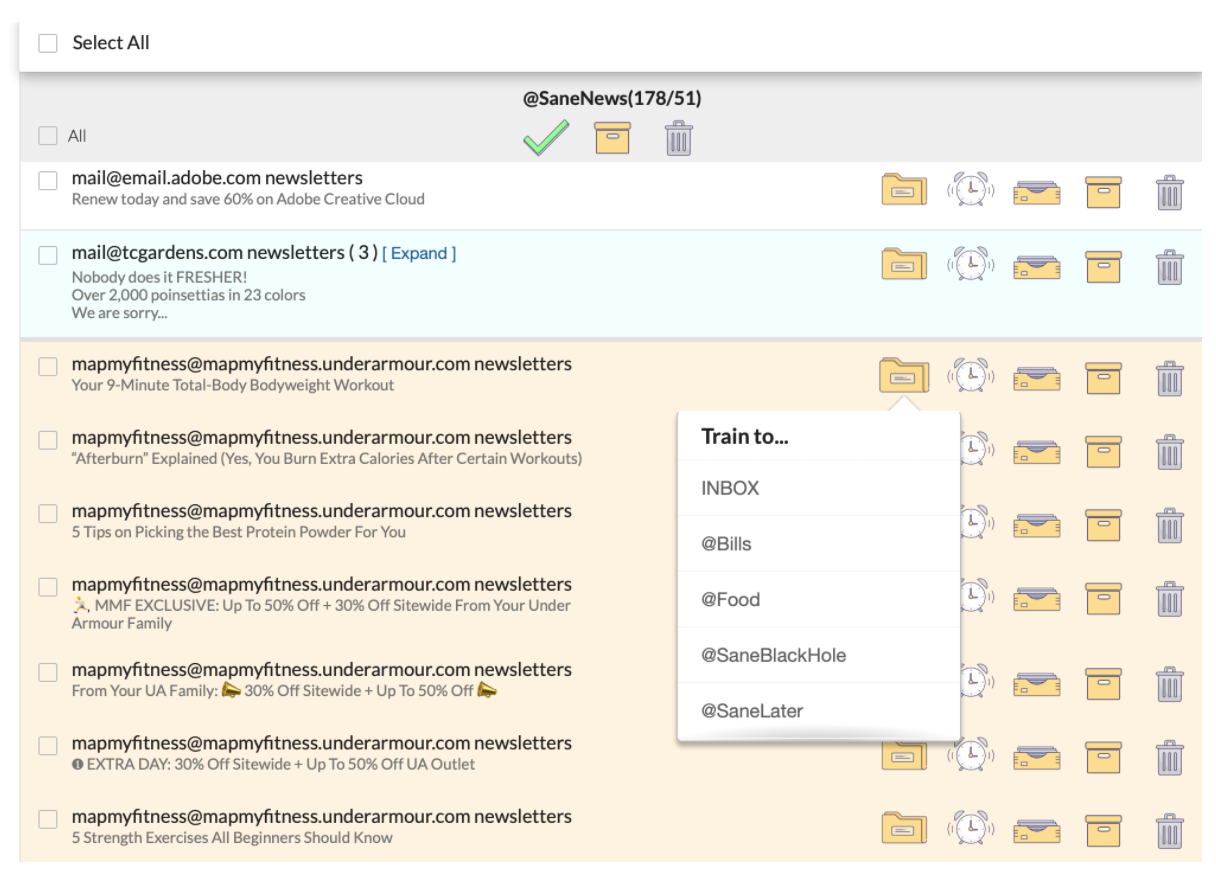The image size is (1216, 874).
Task: Open the Afterburn Explained email subject
Action: [326, 459]
